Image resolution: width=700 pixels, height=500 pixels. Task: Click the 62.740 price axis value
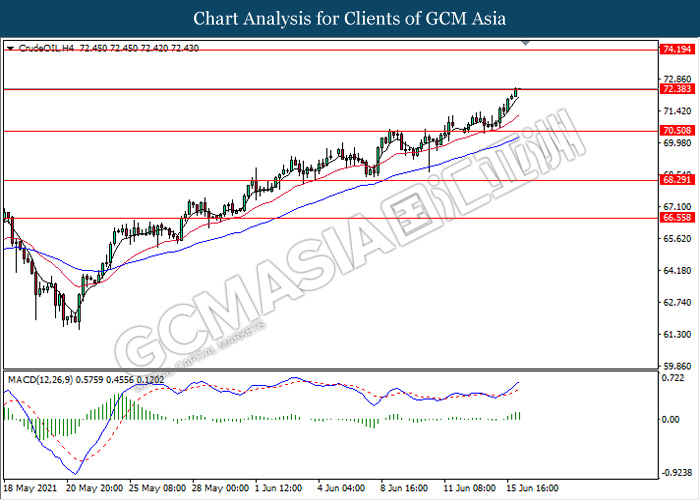(677, 303)
